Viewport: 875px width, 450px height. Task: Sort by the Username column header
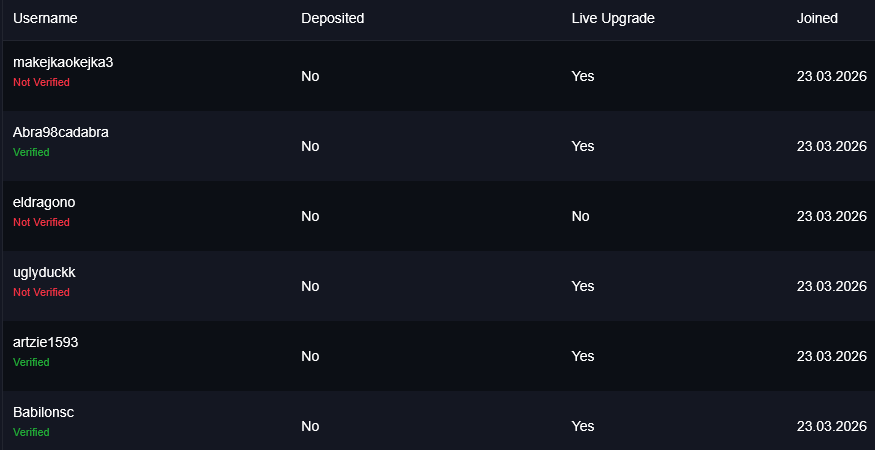45,18
